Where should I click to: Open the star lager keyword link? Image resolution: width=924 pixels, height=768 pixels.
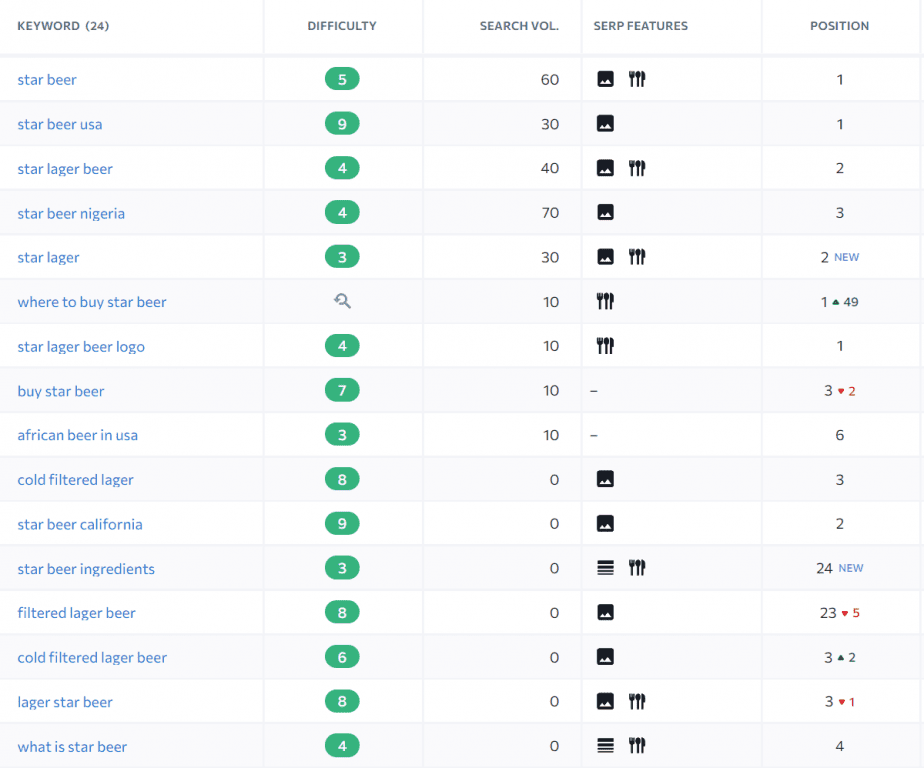pyautogui.click(x=48, y=258)
